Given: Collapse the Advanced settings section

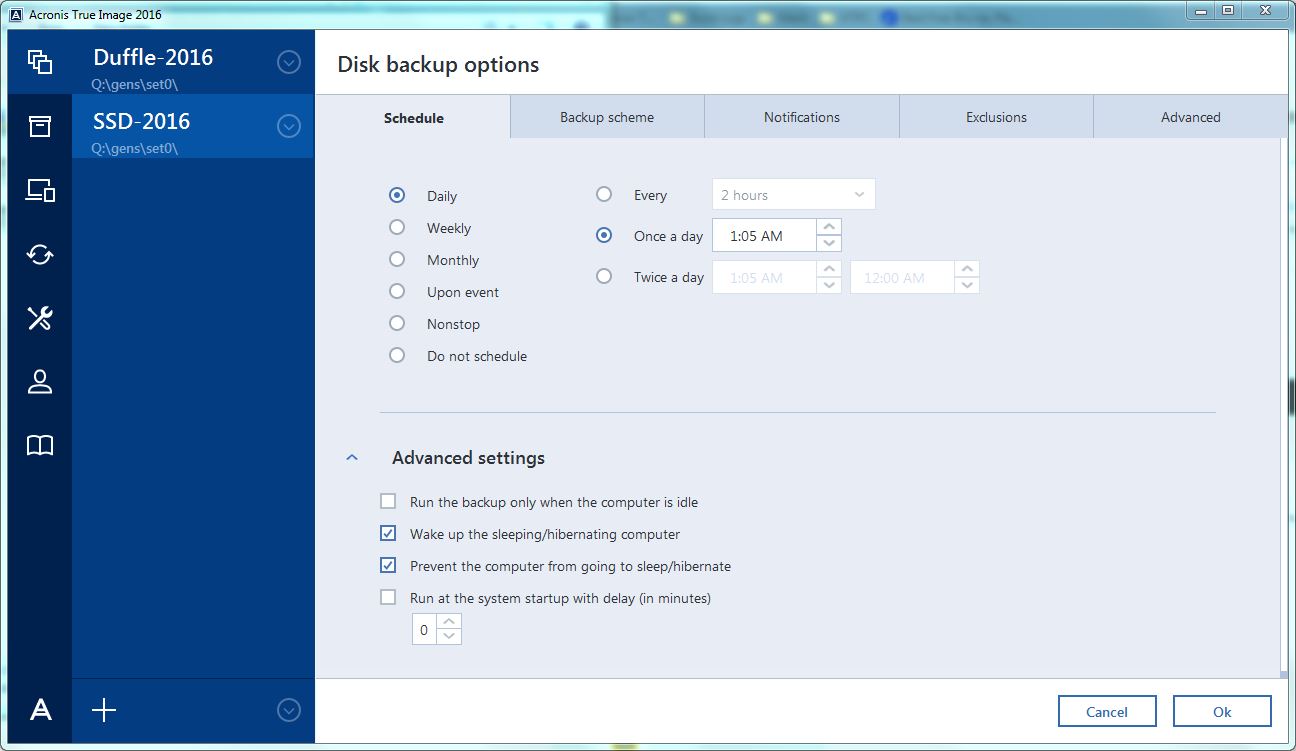Looking at the screenshot, I should (352, 458).
